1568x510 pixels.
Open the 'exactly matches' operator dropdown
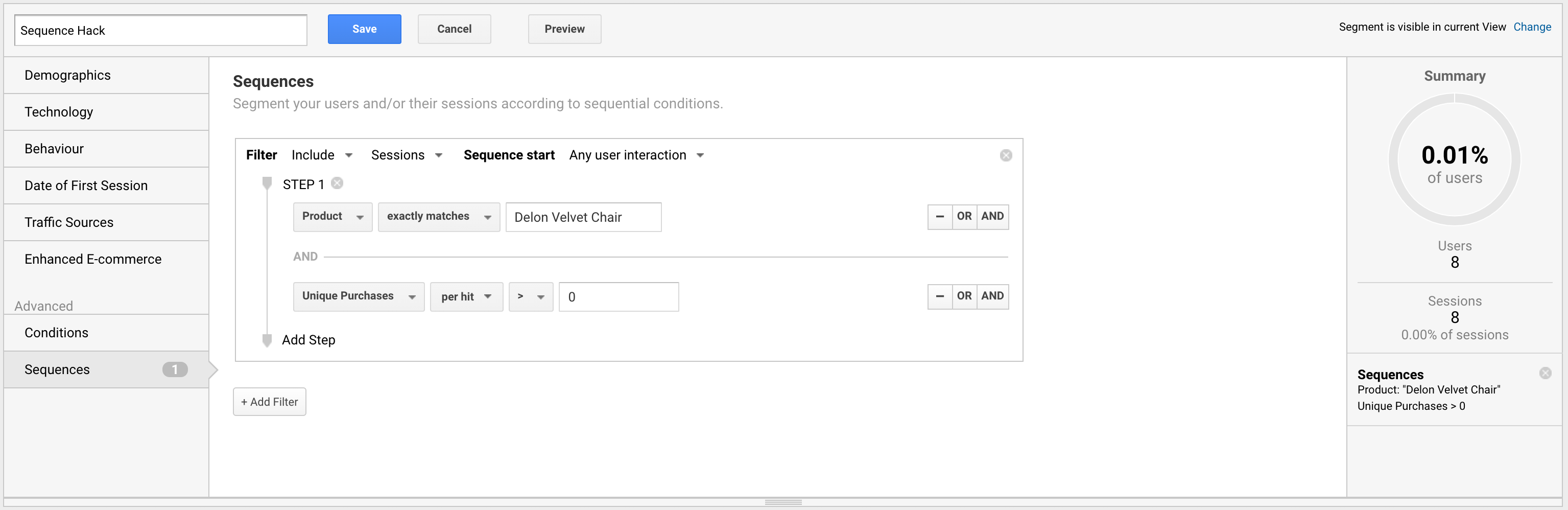pyautogui.click(x=438, y=217)
